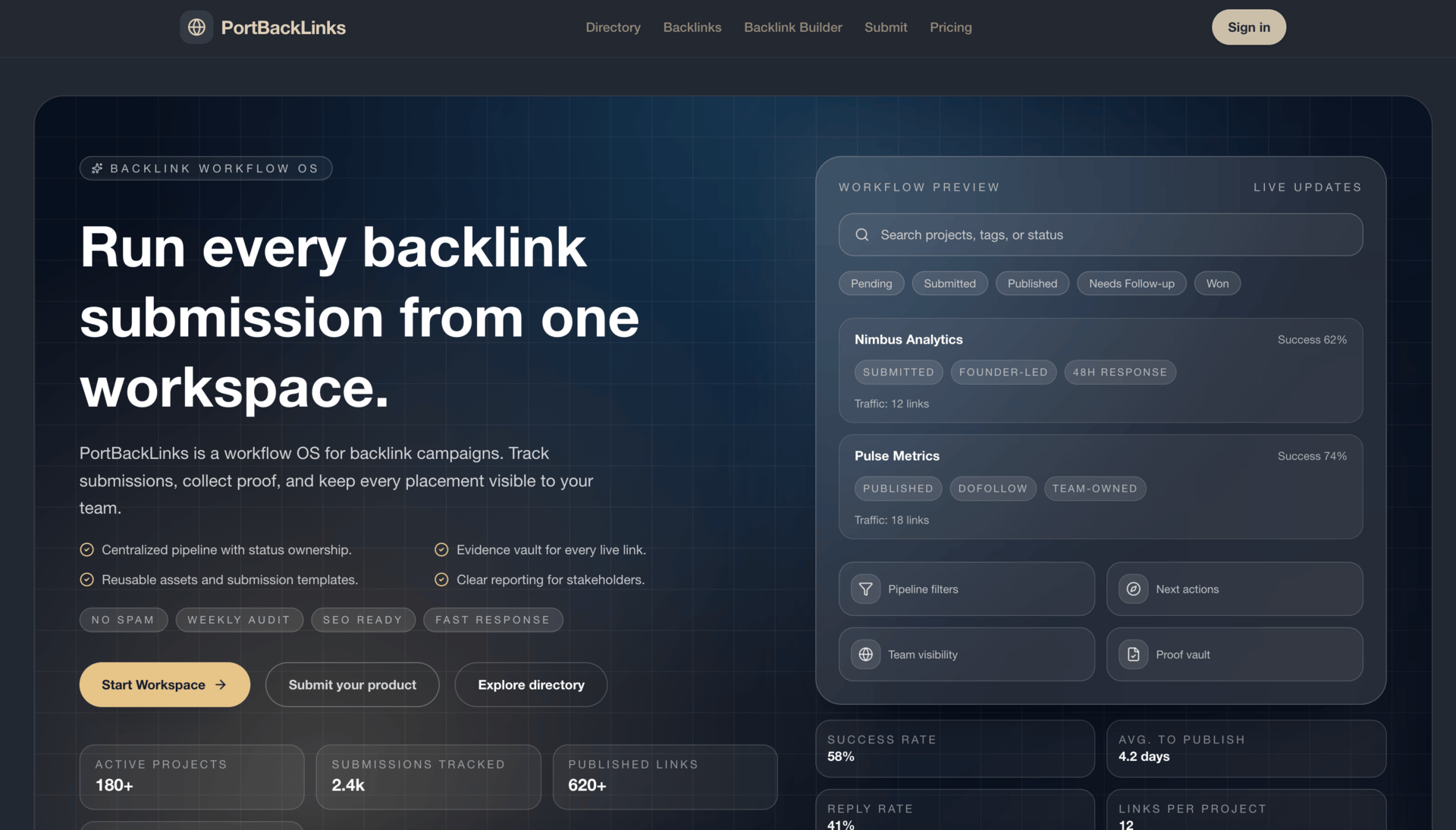The width and height of the screenshot is (1456, 830).
Task: Toggle the Needs Follow-up filter chip
Action: pyautogui.click(x=1131, y=284)
